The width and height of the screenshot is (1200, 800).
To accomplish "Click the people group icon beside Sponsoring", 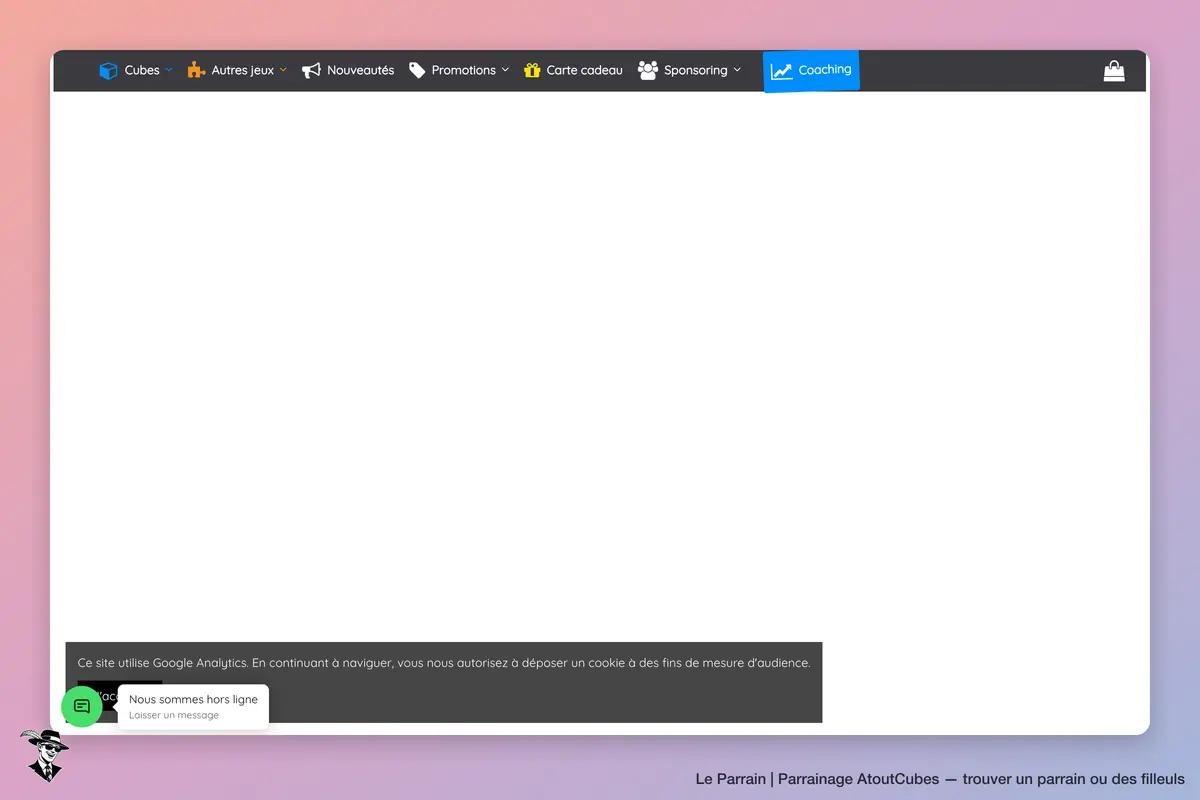I will [648, 70].
